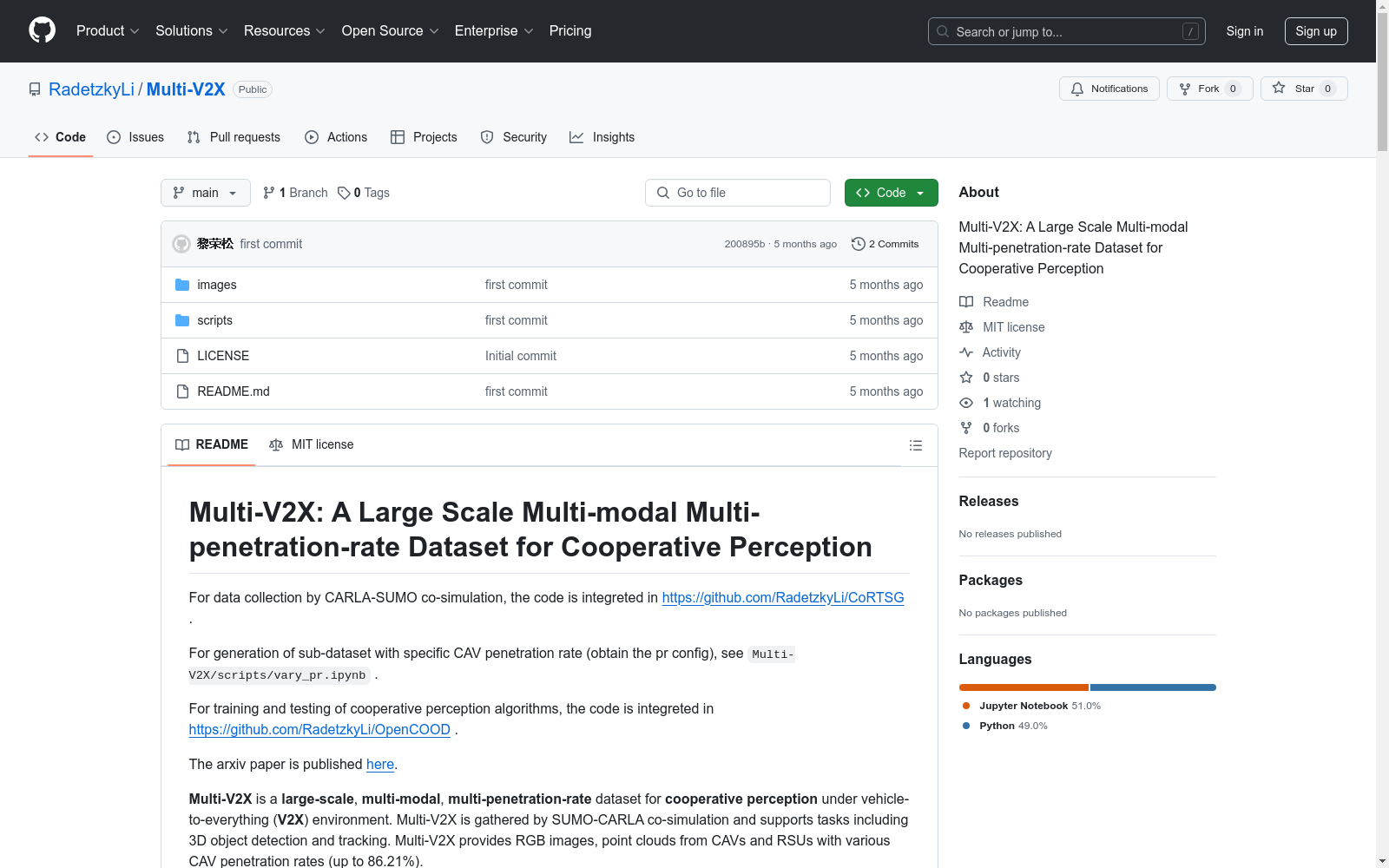Click the orange Jupyter Notebook language bar segment
Screen dimensions: 1389x868
click(1024, 687)
